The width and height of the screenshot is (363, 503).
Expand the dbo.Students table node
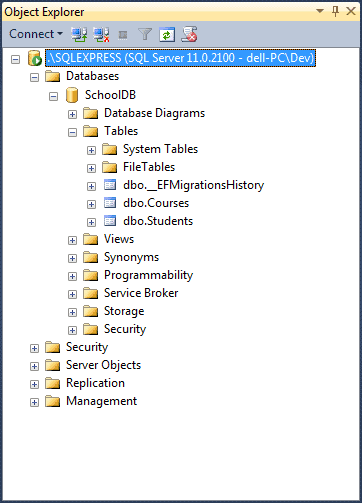[91, 222]
